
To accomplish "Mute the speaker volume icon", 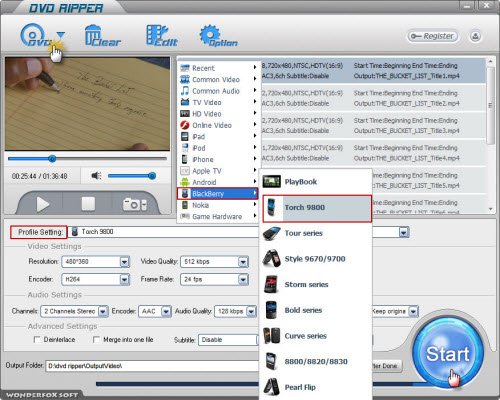I will point(96,176).
